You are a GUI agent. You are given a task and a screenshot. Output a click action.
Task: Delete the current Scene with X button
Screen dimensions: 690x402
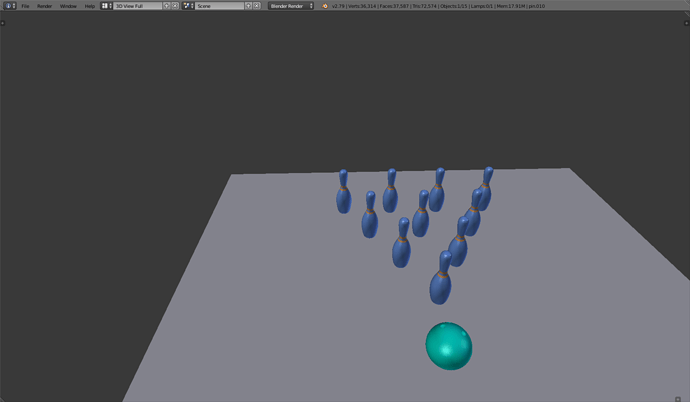[x=257, y=6]
